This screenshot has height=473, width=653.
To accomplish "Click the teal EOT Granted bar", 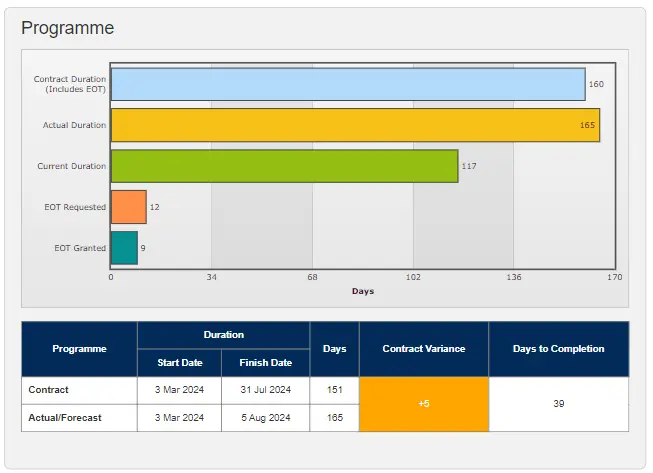I will coord(124,248).
